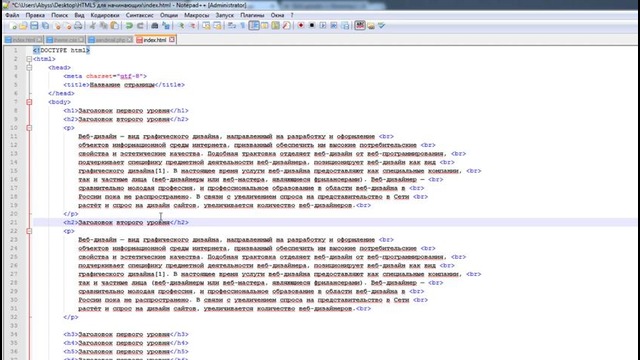Toggle synchronized vertical scrolling
640x360 pixels.
207,26
